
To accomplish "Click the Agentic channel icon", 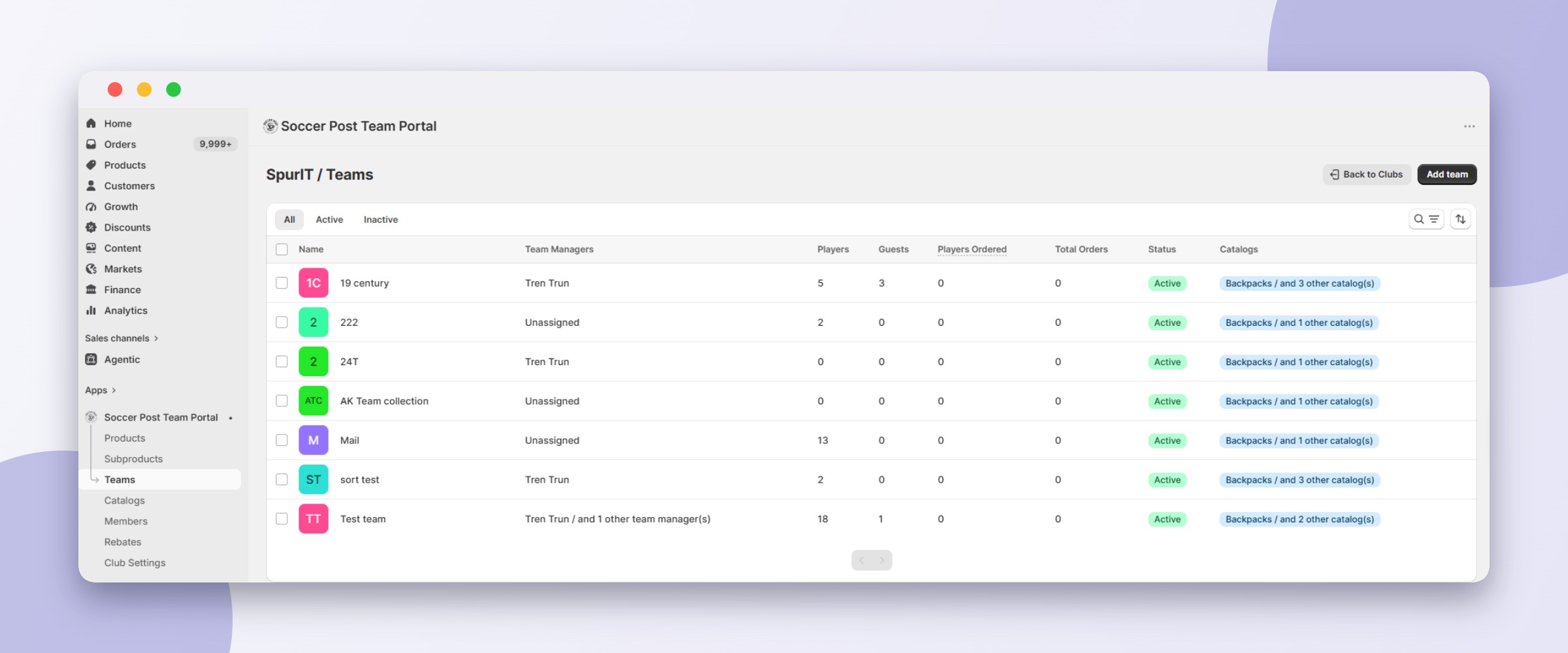I will 91,359.
